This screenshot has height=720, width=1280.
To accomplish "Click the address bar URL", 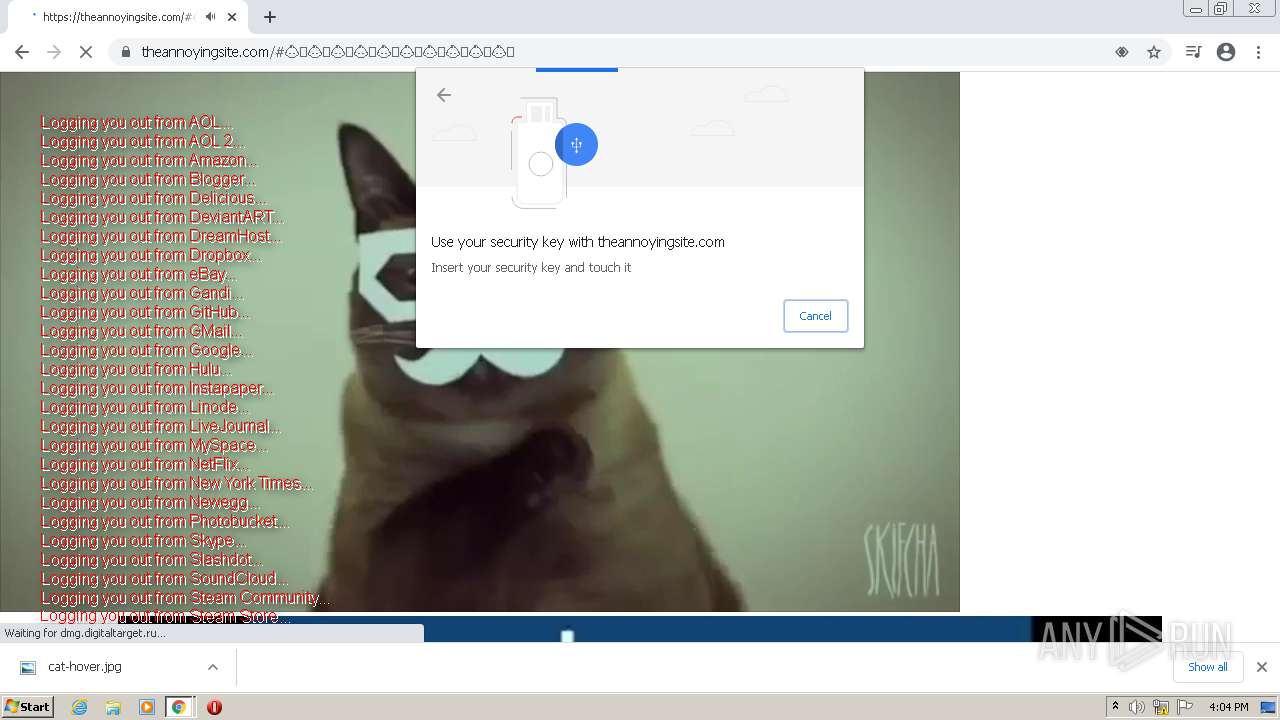I will [x=328, y=52].
